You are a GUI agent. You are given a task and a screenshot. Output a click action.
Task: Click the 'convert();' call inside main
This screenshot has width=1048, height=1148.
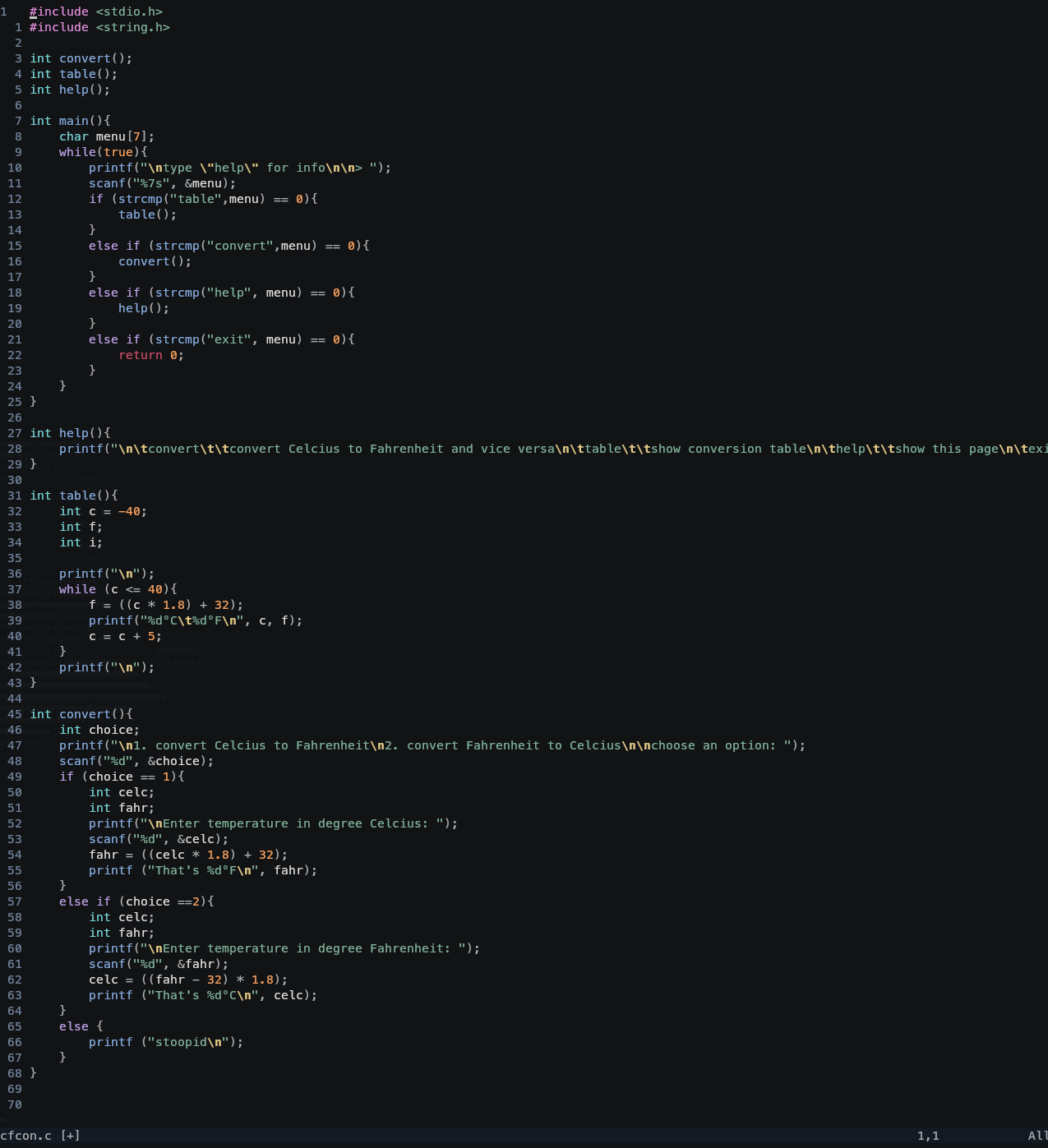155,261
